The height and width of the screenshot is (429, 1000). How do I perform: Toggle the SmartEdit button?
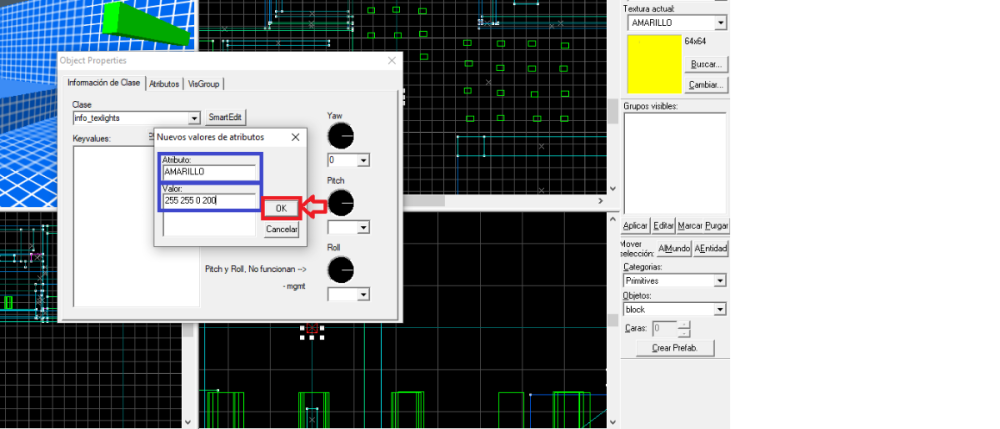(225, 118)
